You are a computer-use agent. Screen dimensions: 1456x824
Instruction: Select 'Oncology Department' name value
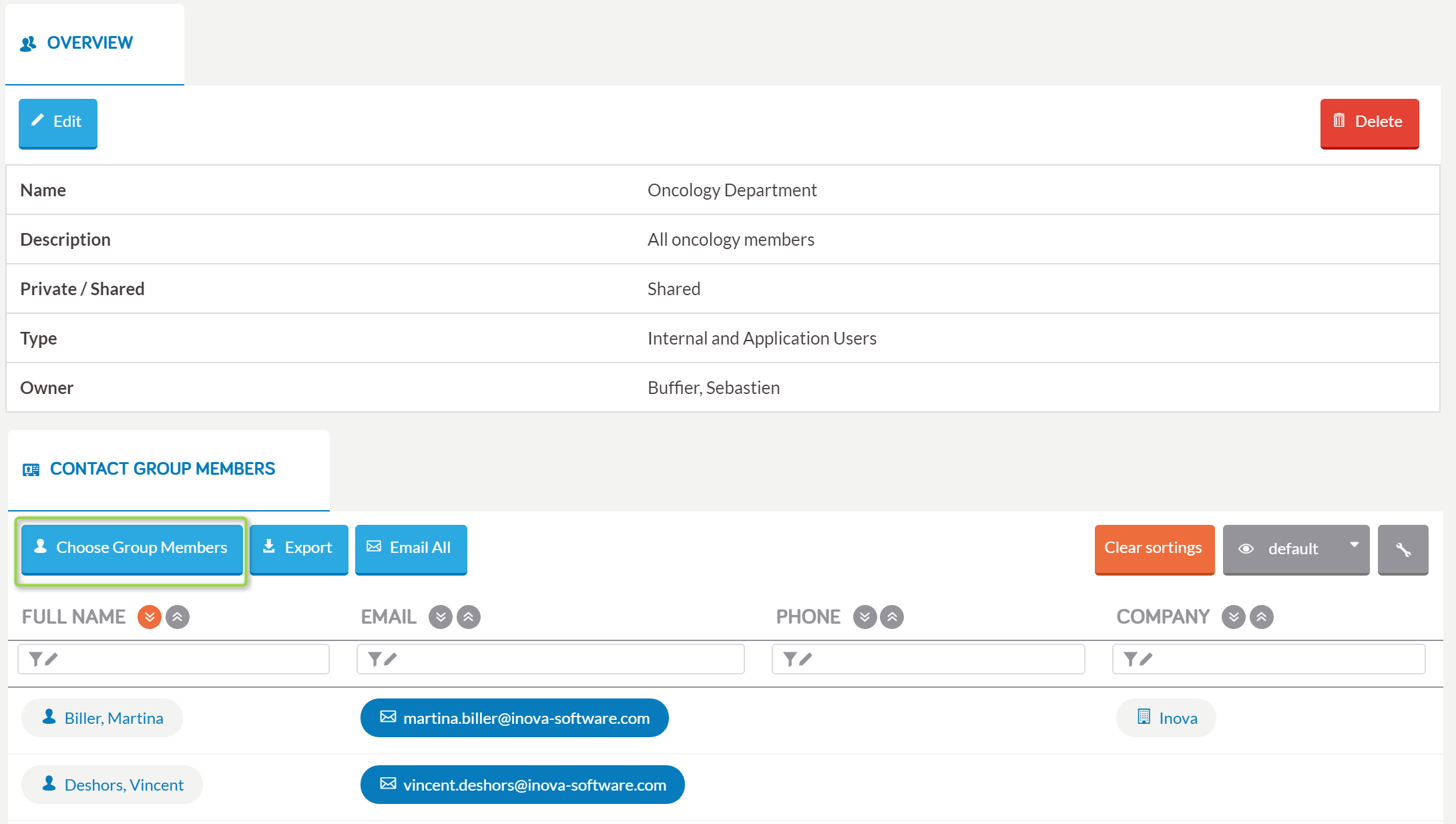point(732,190)
